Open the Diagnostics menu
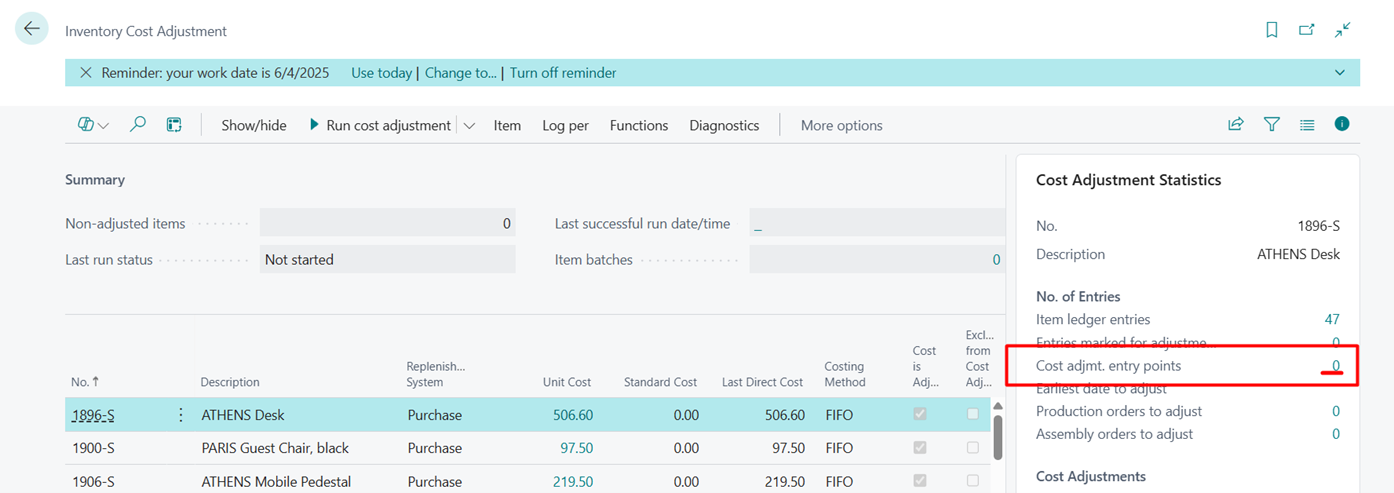The width and height of the screenshot is (1394, 493). (x=724, y=125)
